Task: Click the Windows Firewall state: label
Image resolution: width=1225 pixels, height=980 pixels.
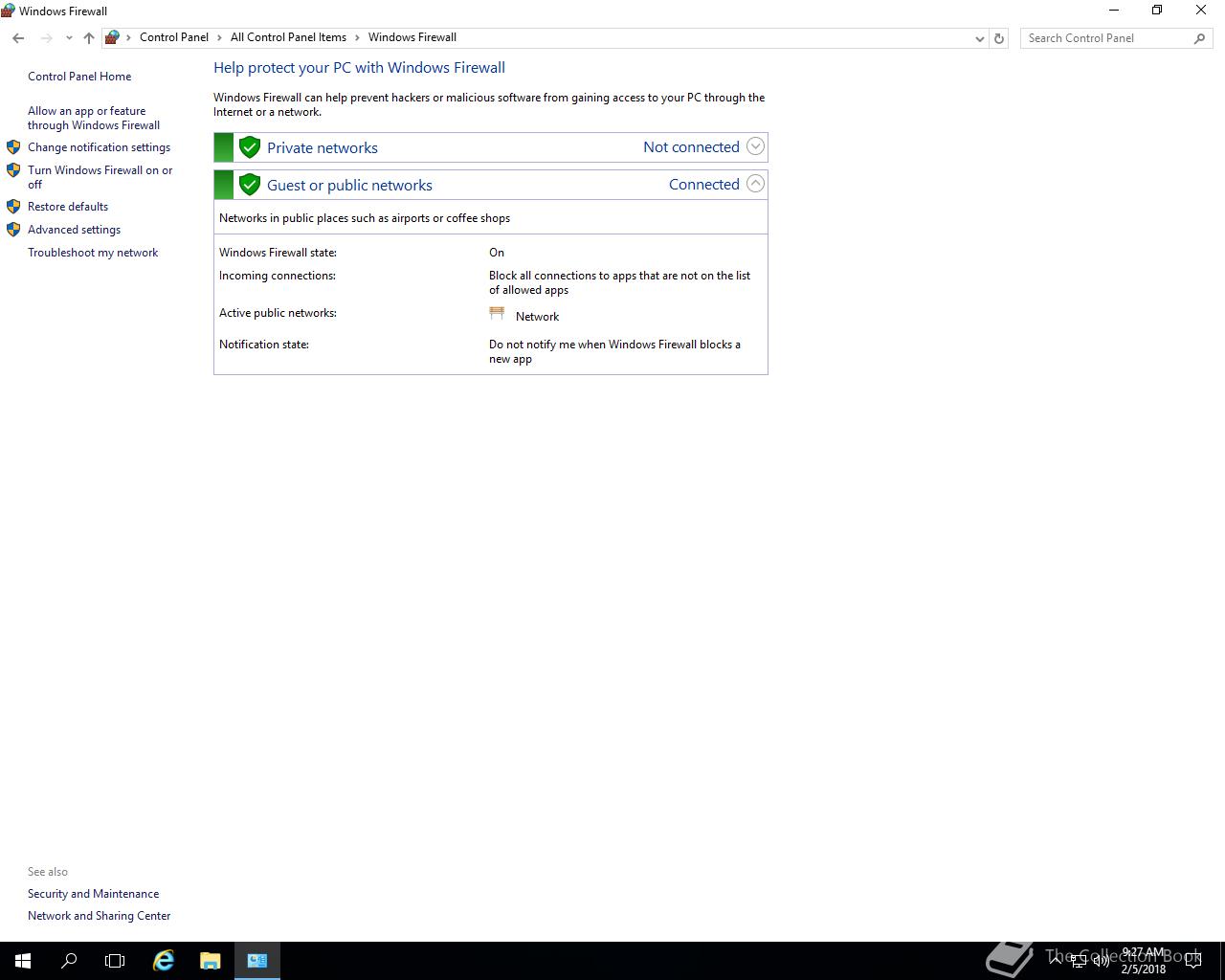Action: point(278,253)
